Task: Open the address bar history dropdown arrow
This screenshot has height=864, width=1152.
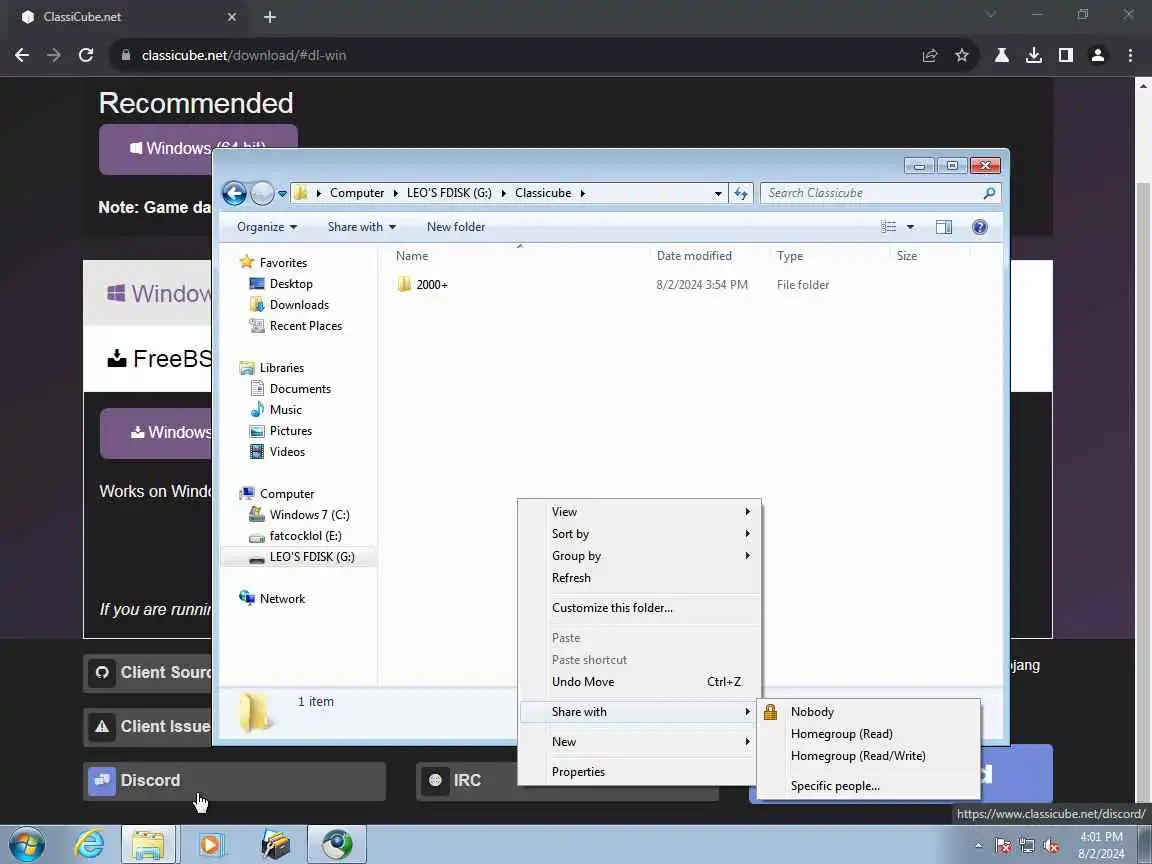Action: point(718,194)
